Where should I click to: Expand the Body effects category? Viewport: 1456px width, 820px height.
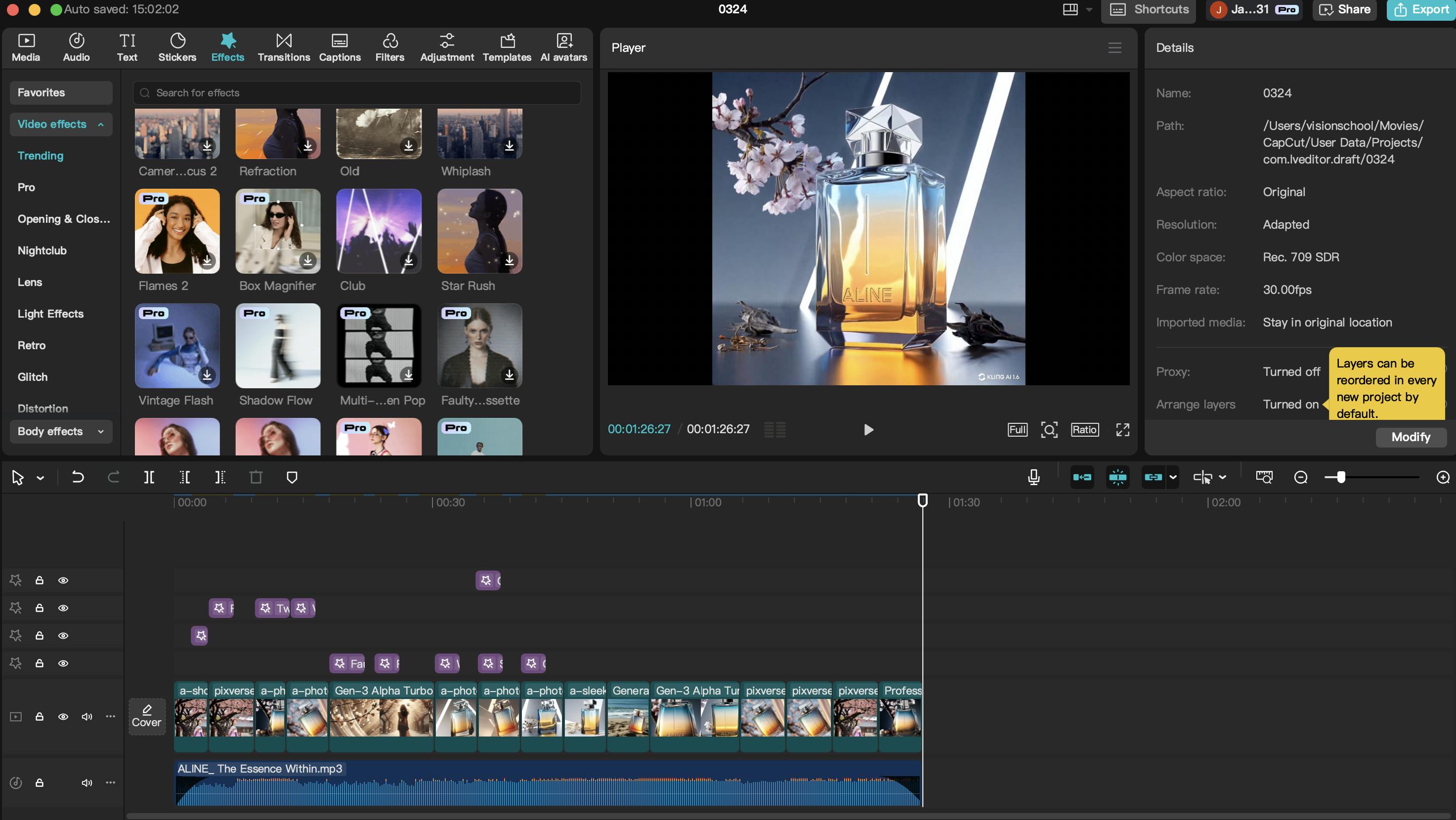61,431
